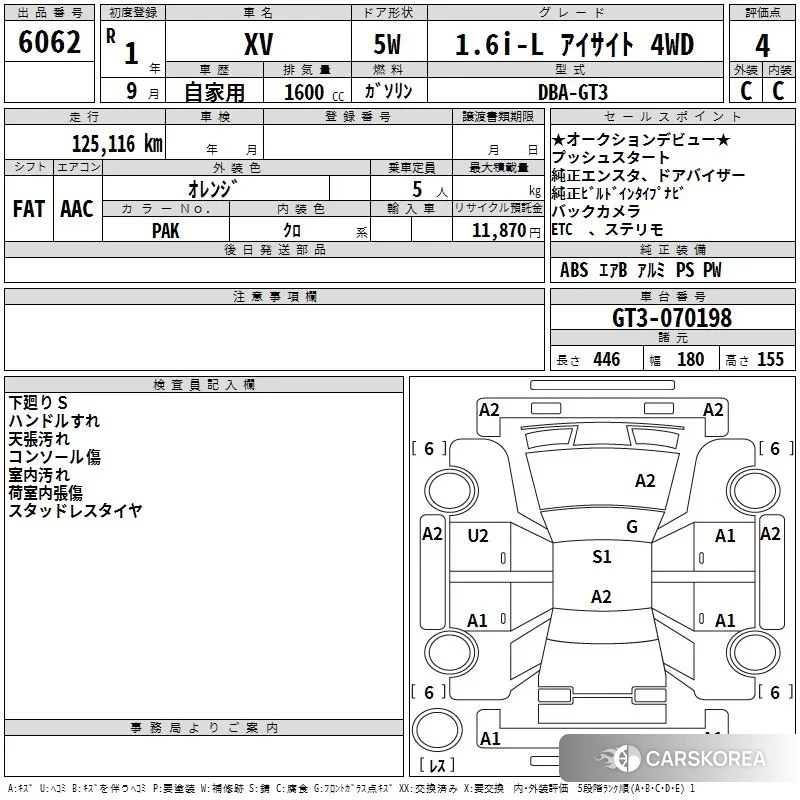Screen dimensions: 800x800
Task: Select the sales point バックカメラ
Action: tap(596, 211)
